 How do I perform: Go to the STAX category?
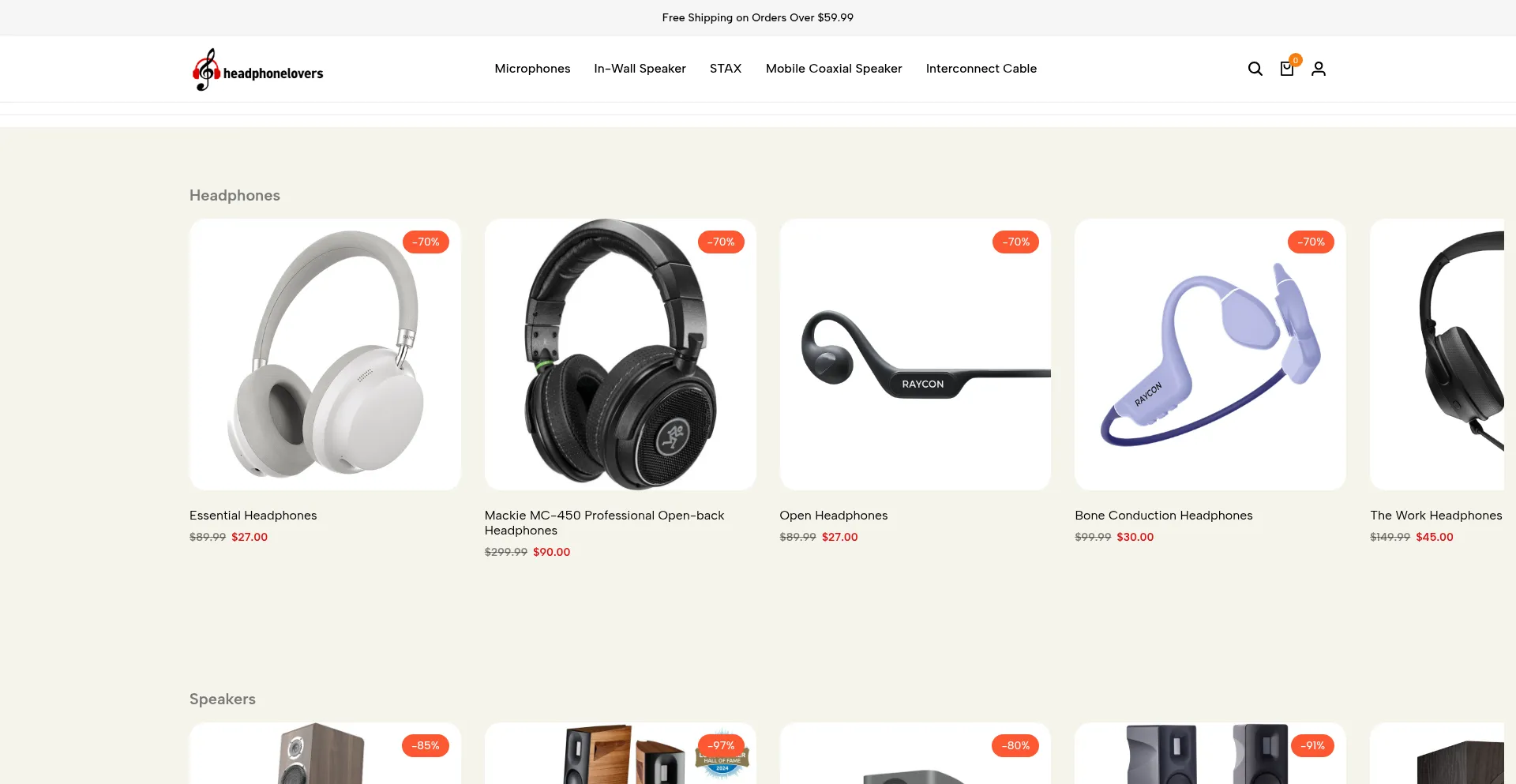point(726,69)
